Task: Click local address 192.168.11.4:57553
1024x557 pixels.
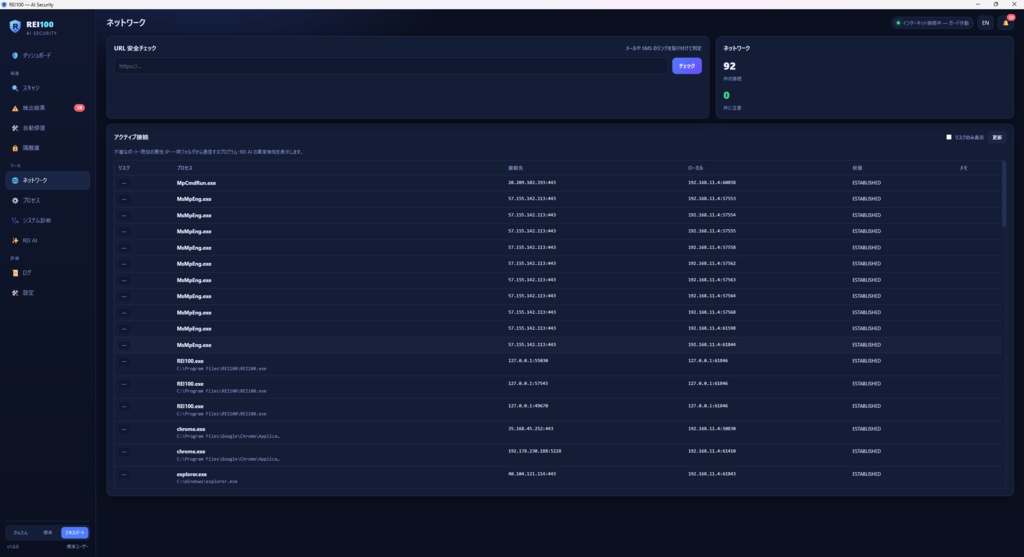Action: click(711, 199)
